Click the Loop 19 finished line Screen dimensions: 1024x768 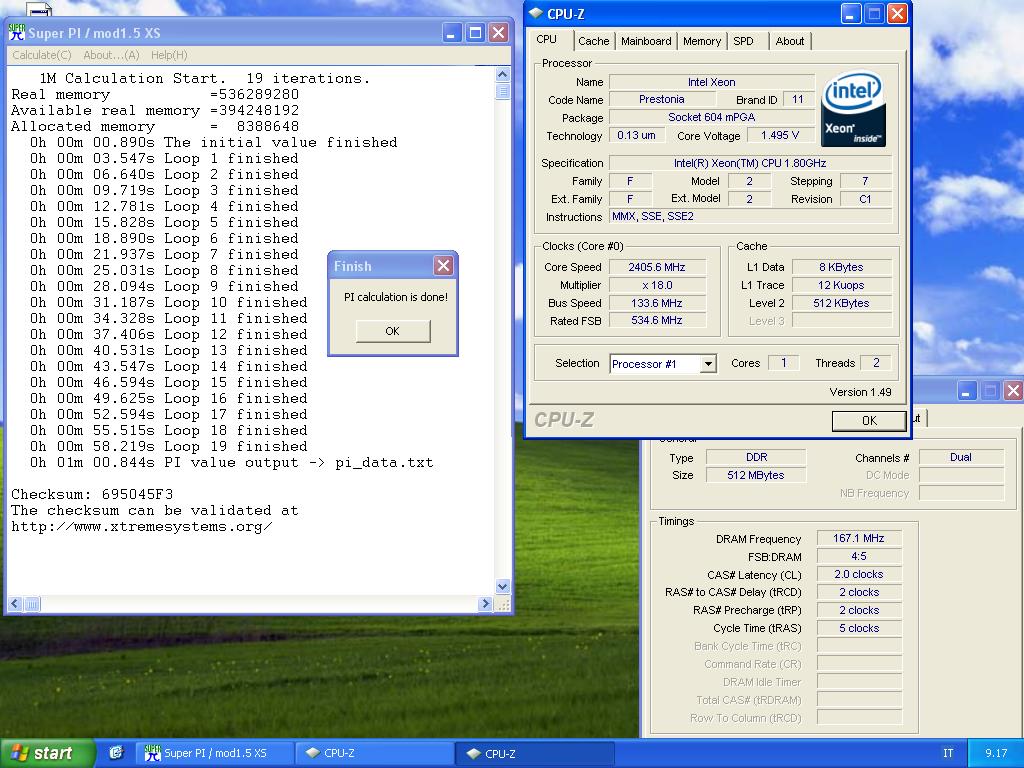point(168,447)
